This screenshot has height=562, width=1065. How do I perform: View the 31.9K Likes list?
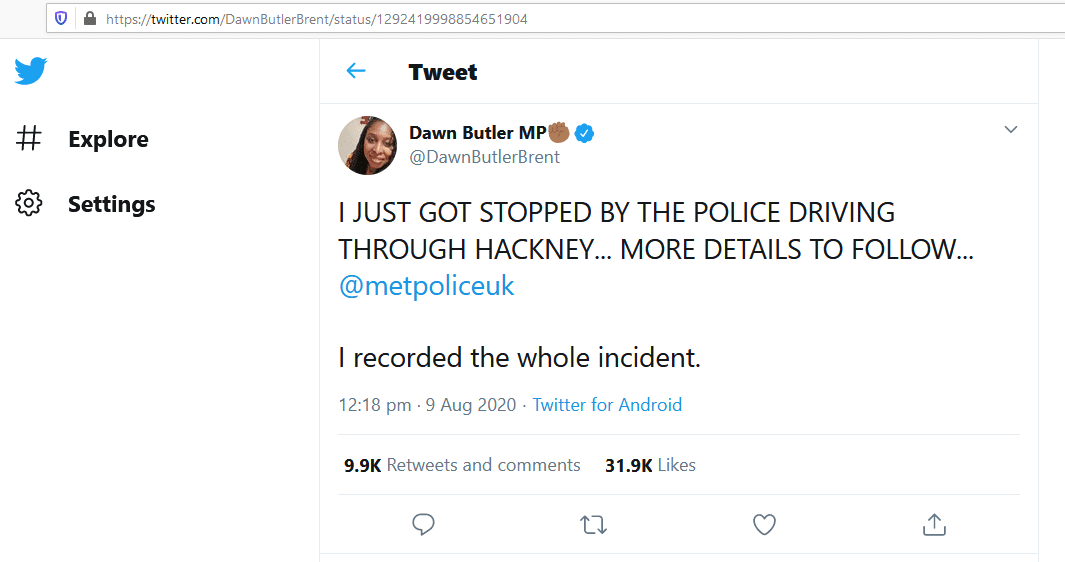pyautogui.click(x=650, y=465)
